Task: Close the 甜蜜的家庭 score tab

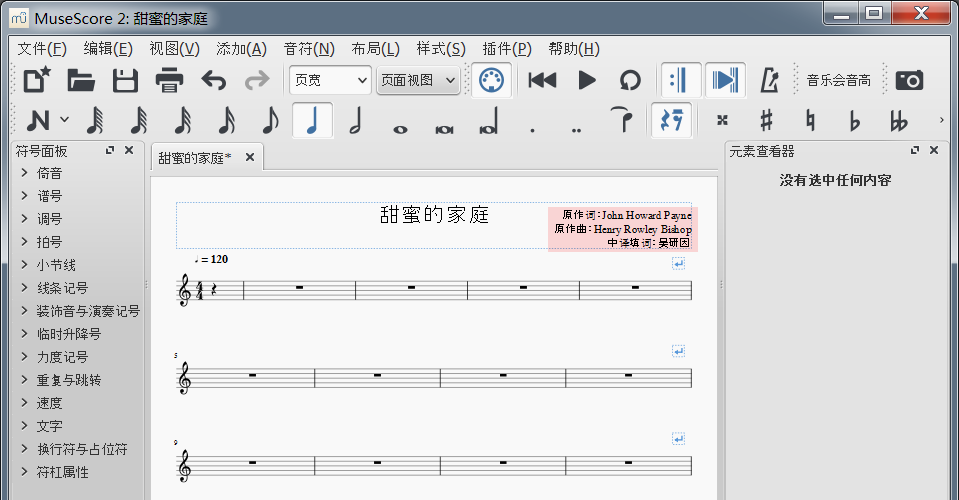Action: pyautogui.click(x=250, y=157)
